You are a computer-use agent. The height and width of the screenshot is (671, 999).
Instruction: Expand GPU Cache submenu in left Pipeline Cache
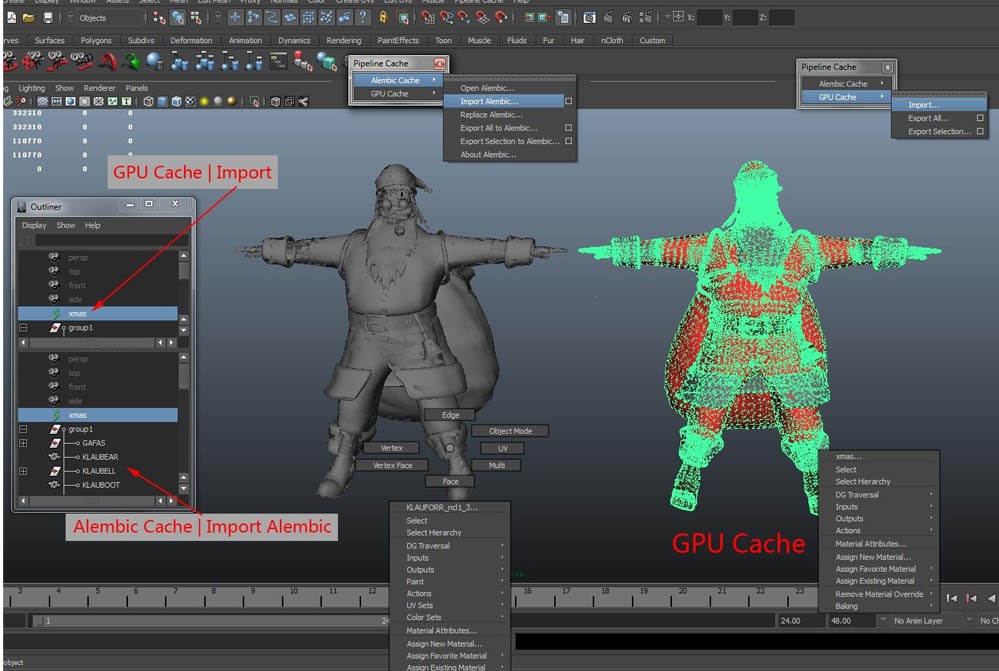pyautogui.click(x=398, y=94)
